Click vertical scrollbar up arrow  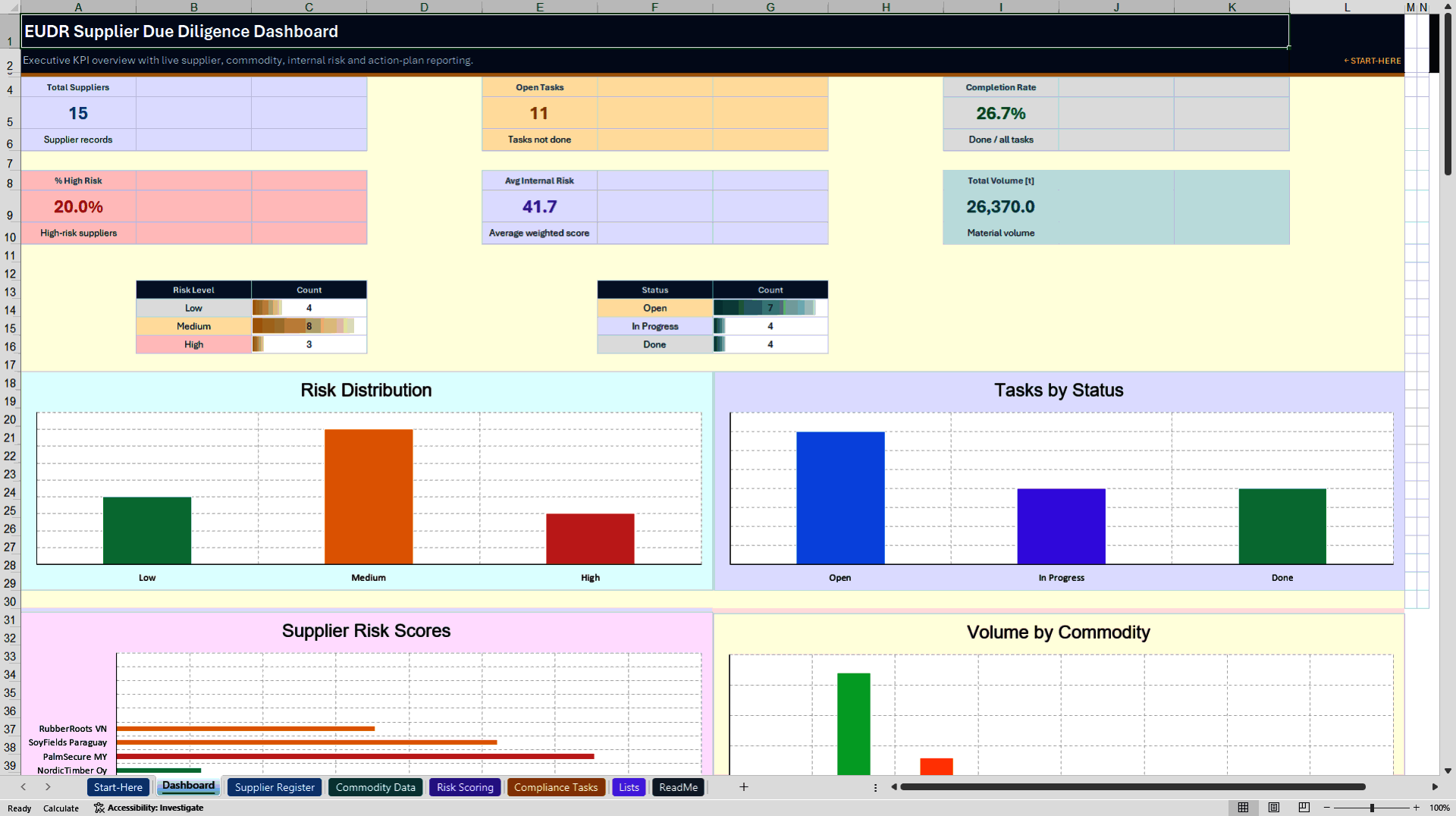1448,6
